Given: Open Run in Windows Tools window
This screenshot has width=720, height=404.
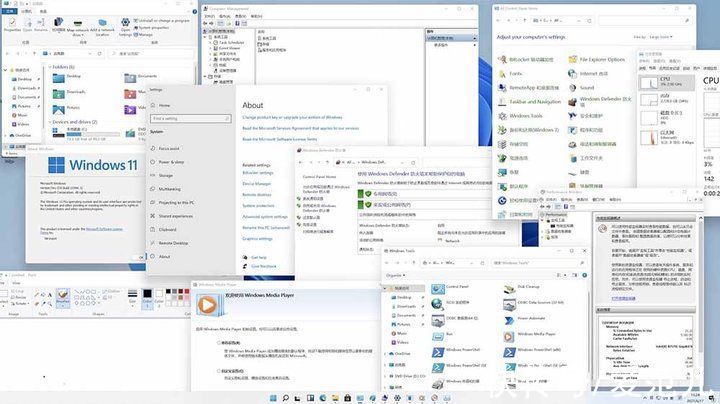Looking at the screenshot, I should click(x=450, y=334).
